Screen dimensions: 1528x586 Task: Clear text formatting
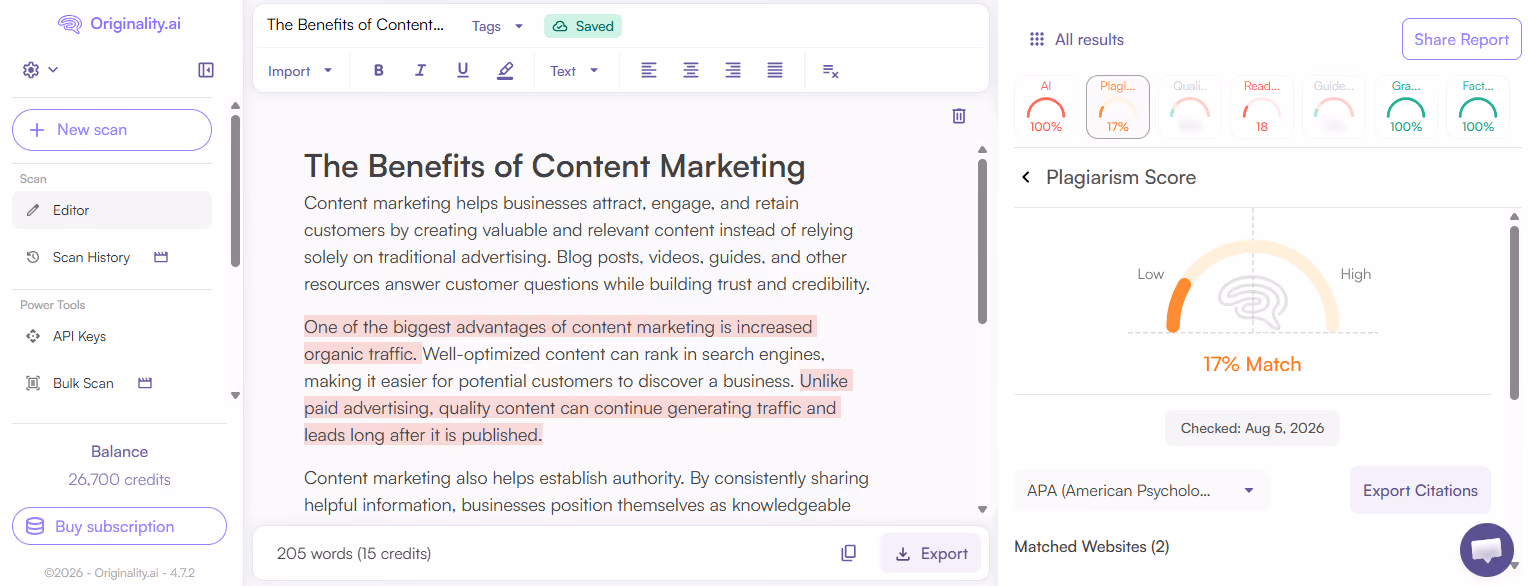(830, 71)
